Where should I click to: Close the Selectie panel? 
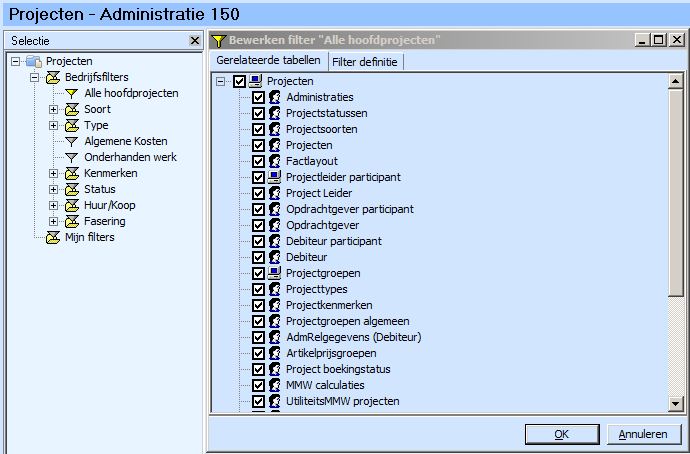tap(195, 41)
